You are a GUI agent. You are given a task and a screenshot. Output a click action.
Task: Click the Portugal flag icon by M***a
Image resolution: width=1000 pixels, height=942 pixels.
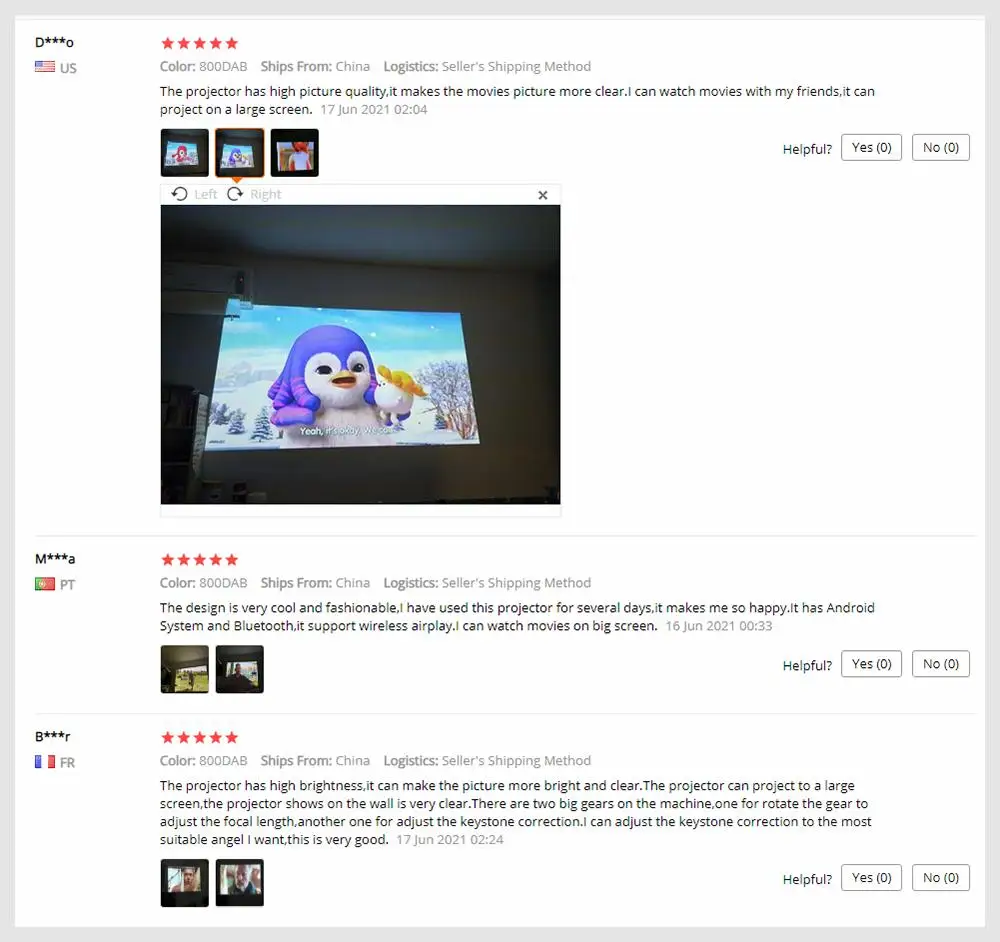[45, 584]
